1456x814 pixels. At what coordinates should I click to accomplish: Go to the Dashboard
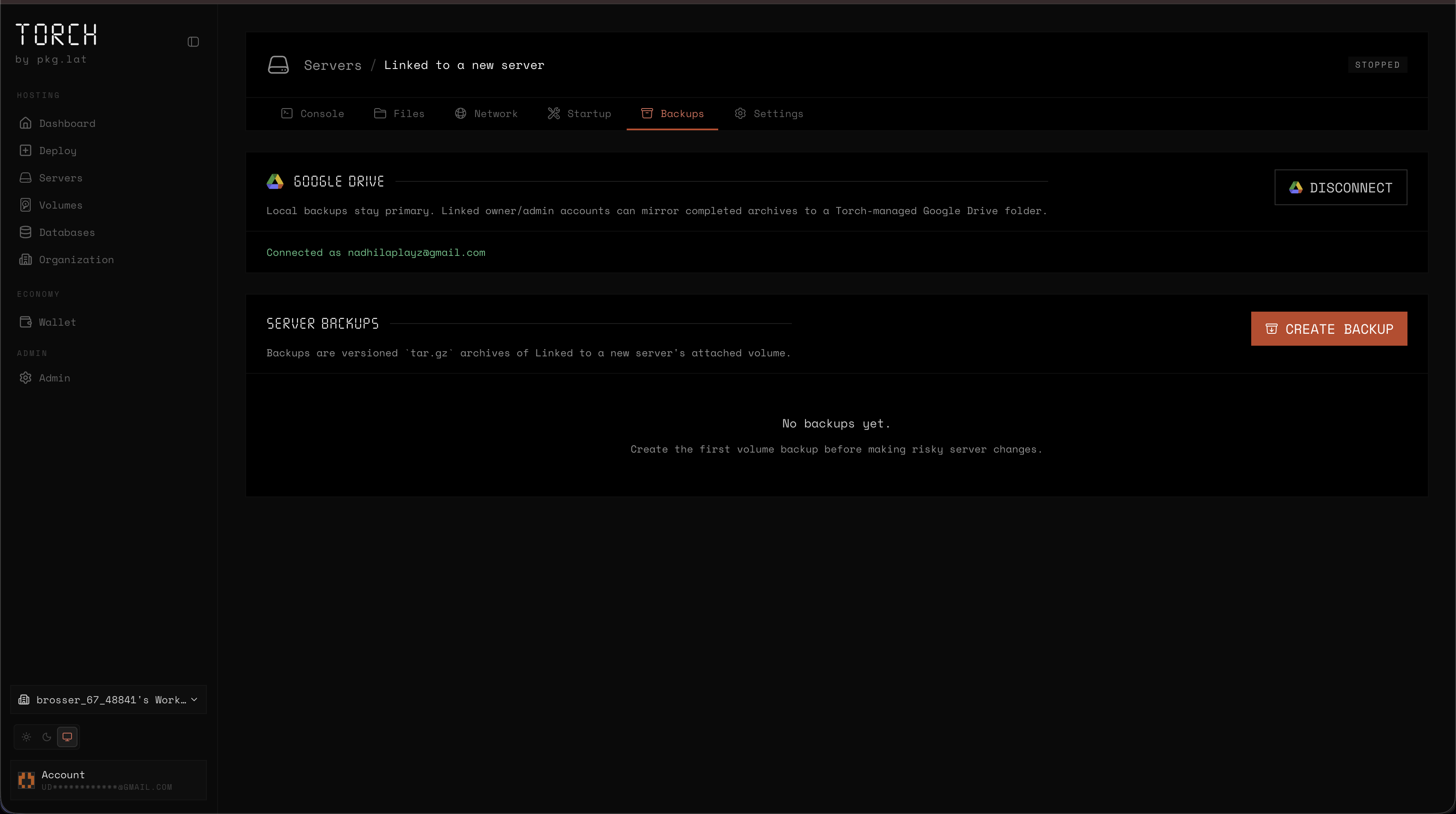pos(67,123)
